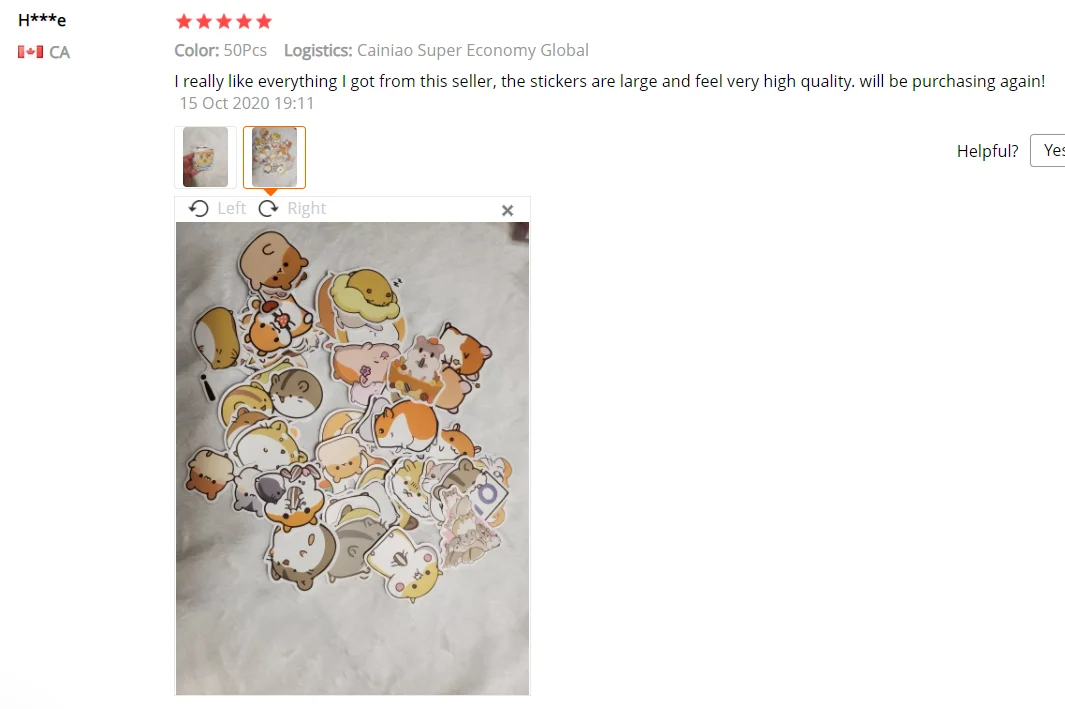
Task: Select the "Right" rotate label
Action: [x=306, y=208]
